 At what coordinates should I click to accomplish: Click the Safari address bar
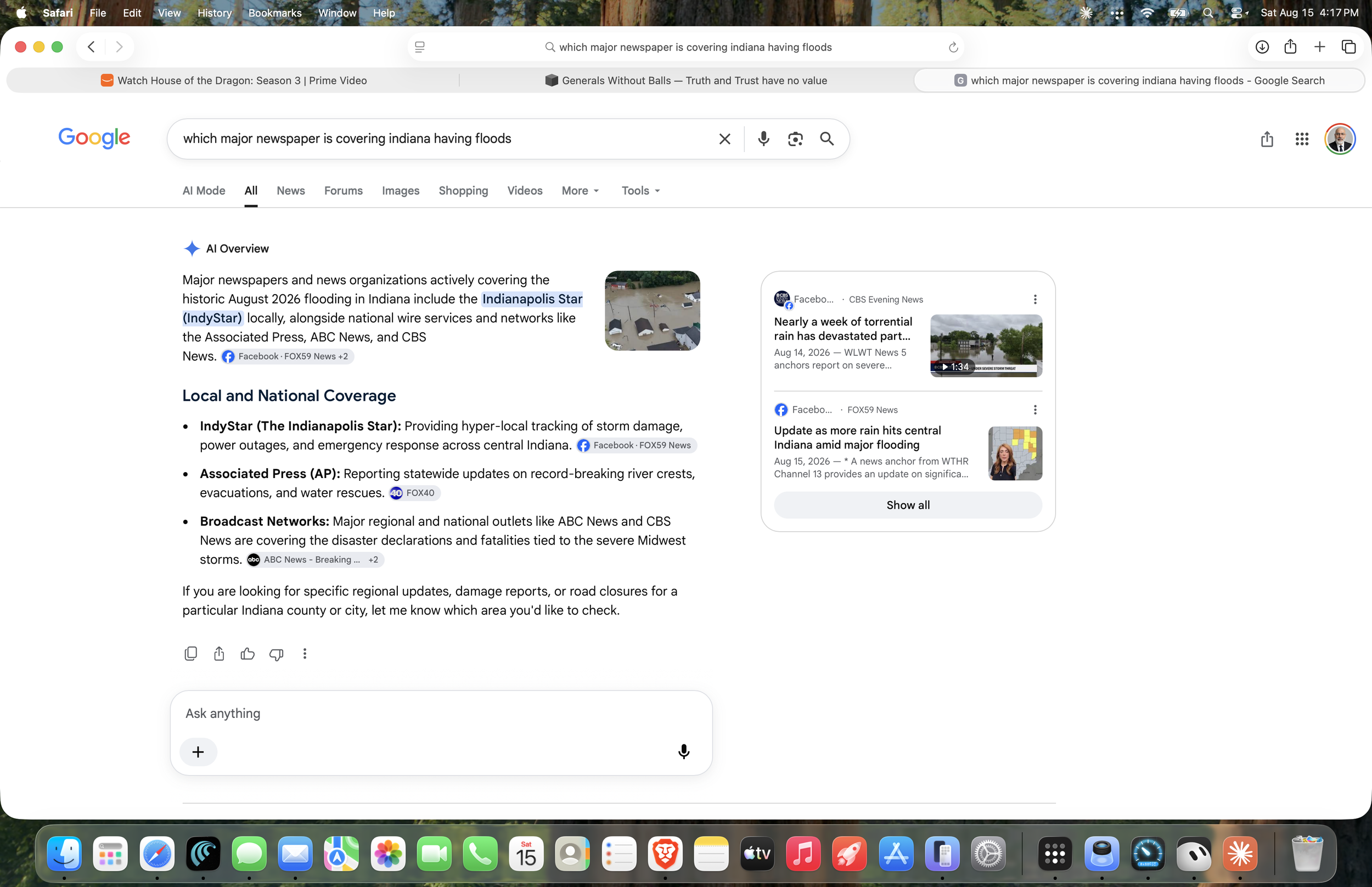[685, 47]
